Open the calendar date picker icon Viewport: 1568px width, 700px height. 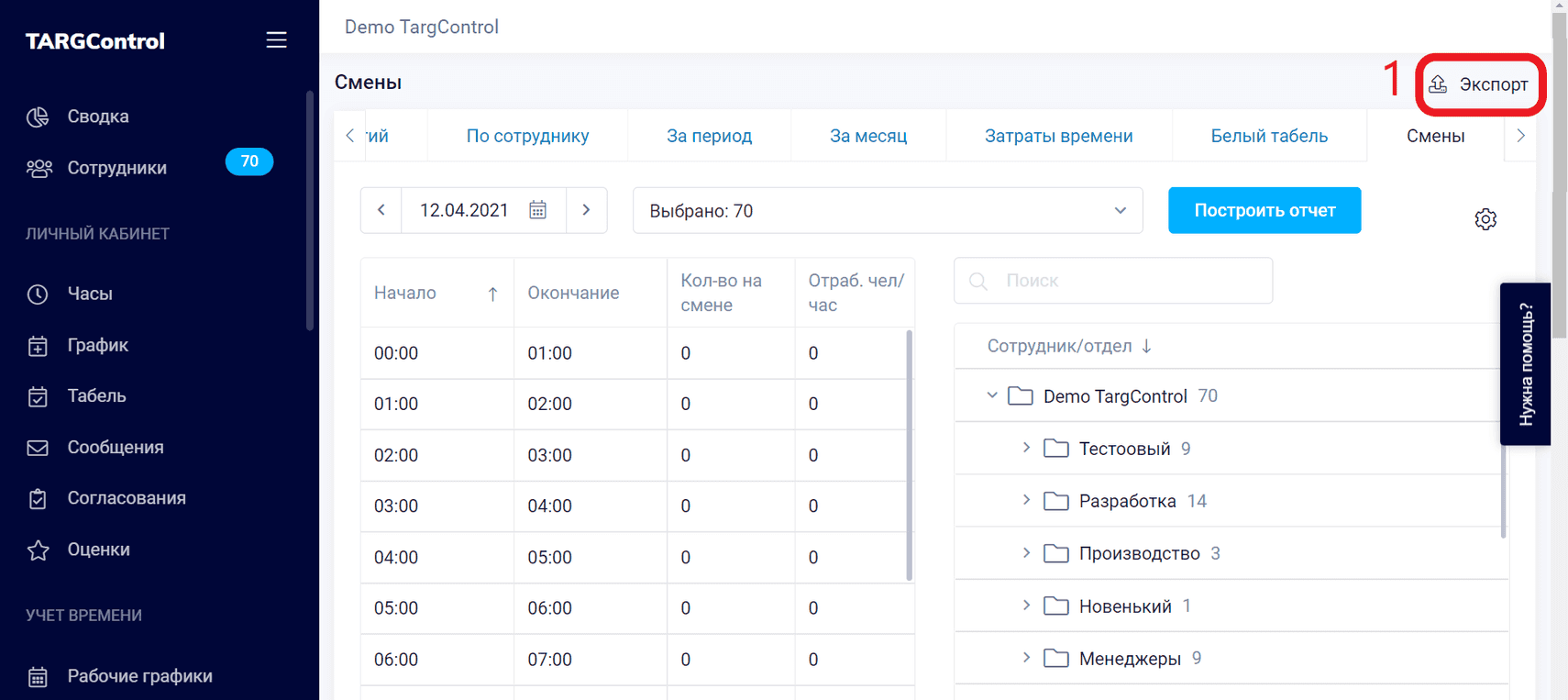pyautogui.click(x=538, y=210)
